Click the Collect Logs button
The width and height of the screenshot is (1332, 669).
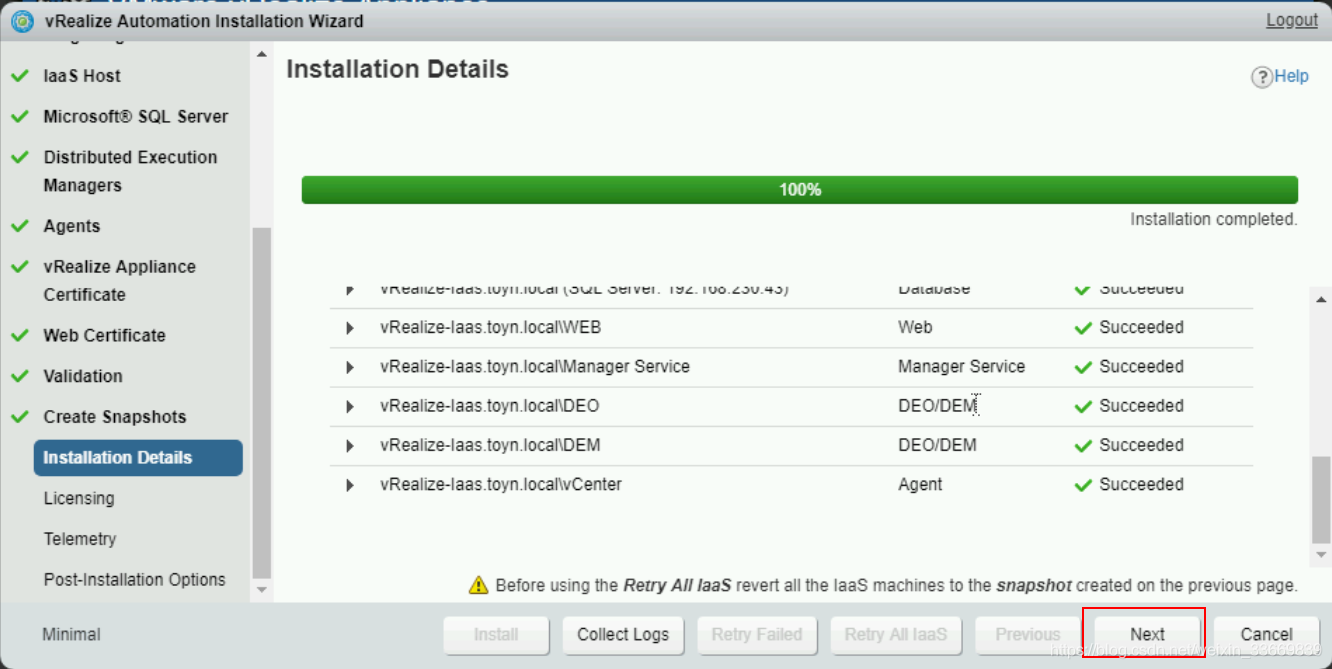click(623, 635)
